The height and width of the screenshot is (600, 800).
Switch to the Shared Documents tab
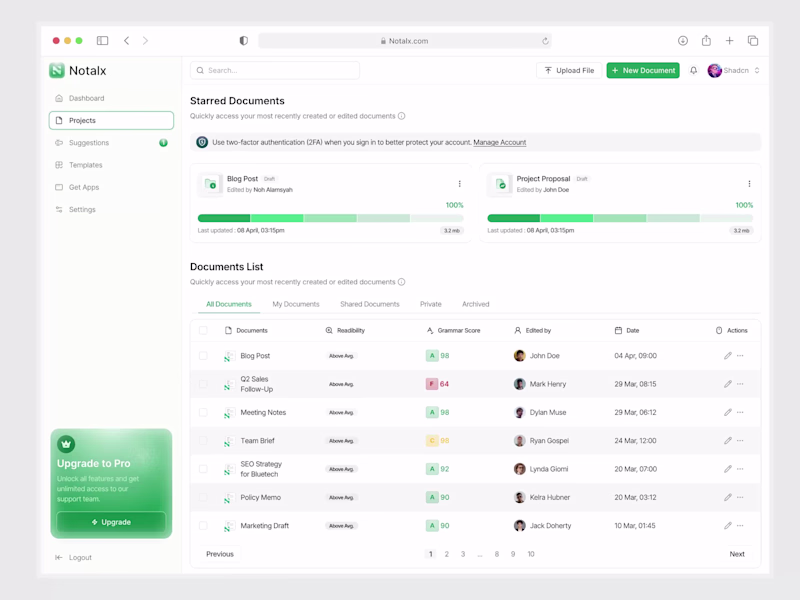coord(370,304)
